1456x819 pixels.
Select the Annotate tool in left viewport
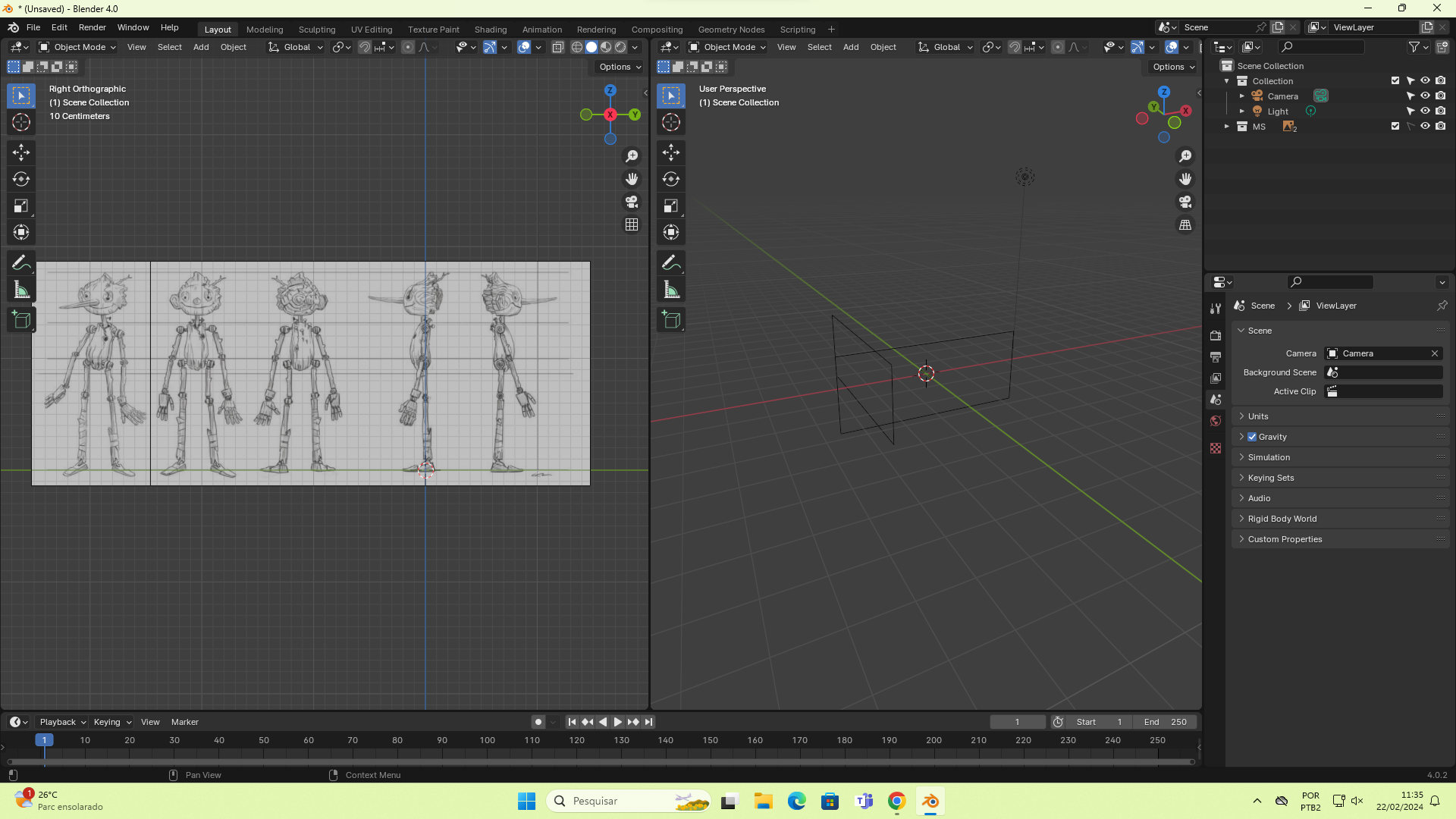point(20,262)
